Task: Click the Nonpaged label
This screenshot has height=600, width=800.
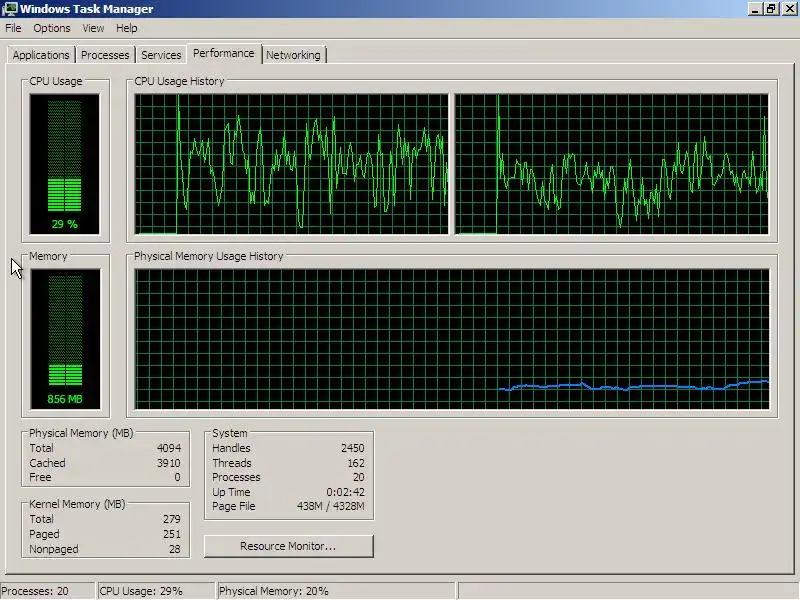Action: (54, 549)
